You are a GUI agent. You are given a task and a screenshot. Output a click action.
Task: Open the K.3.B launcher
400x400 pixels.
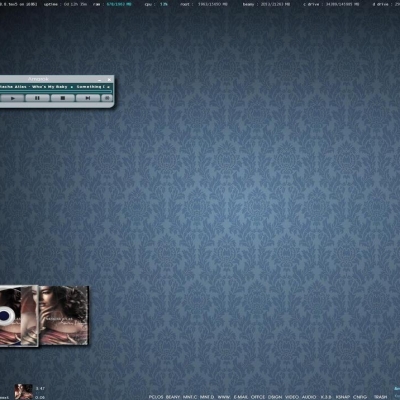(x=326, y=397)
